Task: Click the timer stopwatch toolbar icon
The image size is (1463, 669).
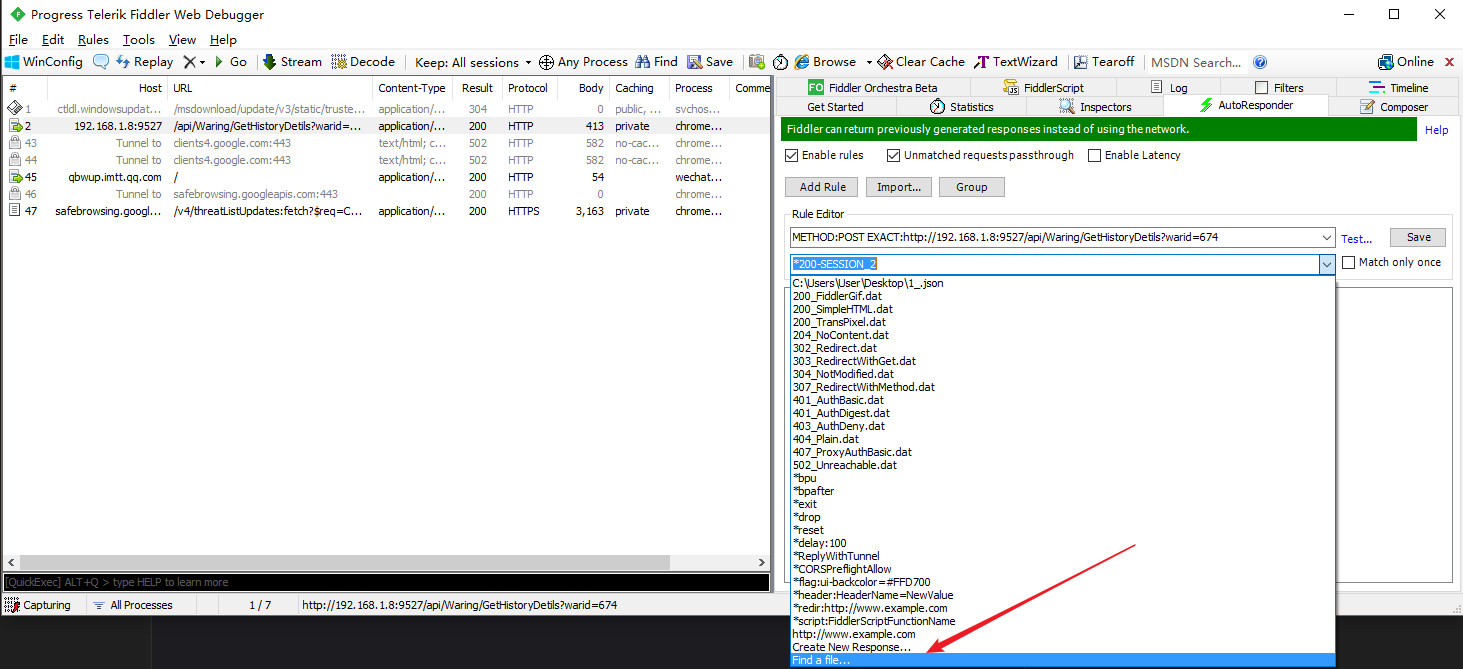Action: coord(780,62)
